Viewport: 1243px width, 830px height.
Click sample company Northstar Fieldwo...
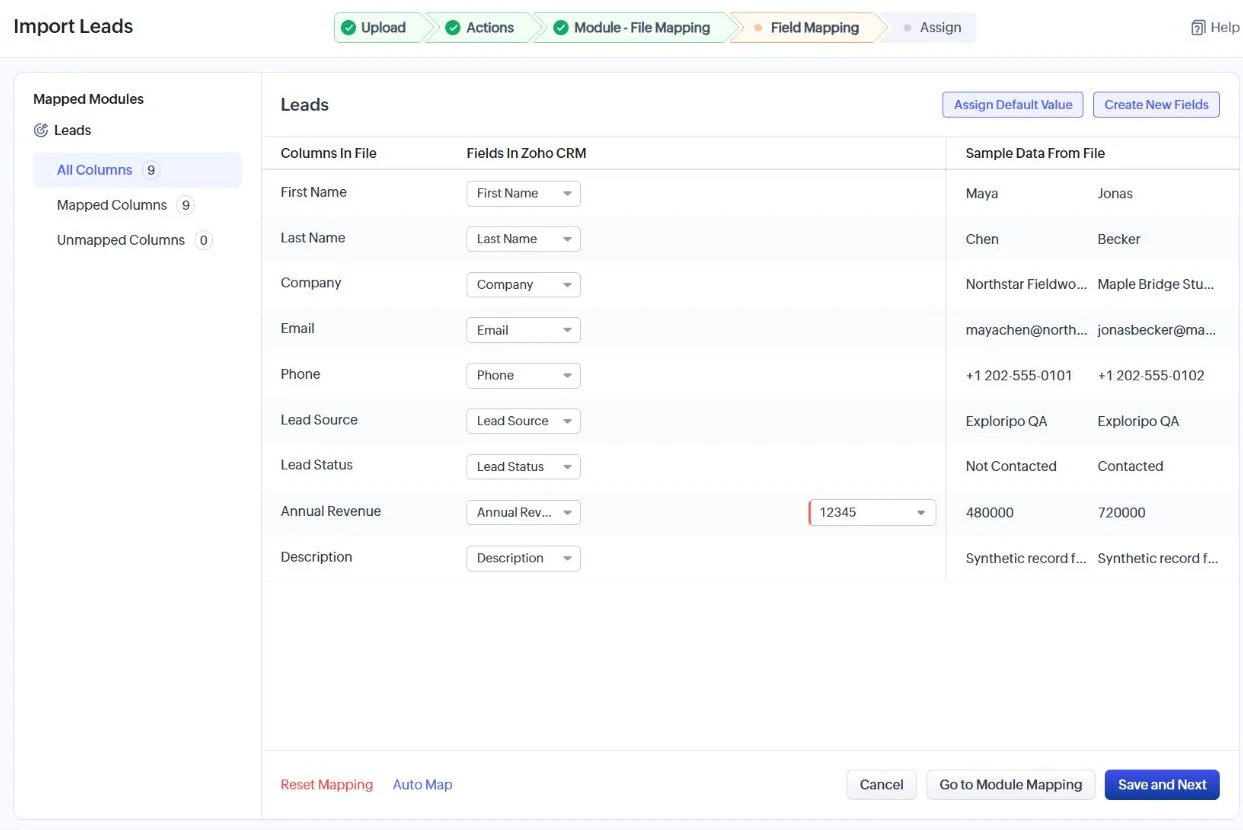(1026, 284)
